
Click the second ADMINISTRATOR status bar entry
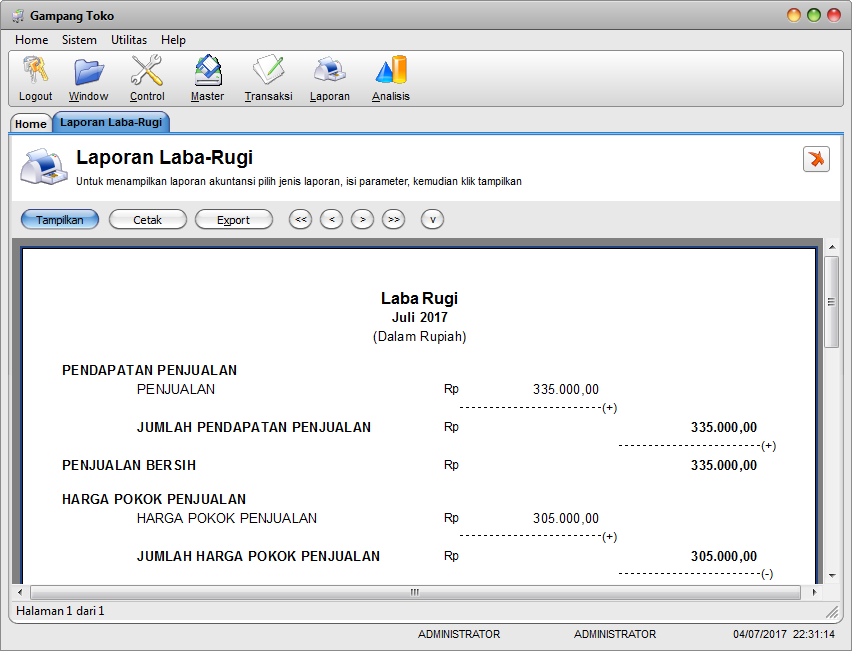[x=615, y=634]
